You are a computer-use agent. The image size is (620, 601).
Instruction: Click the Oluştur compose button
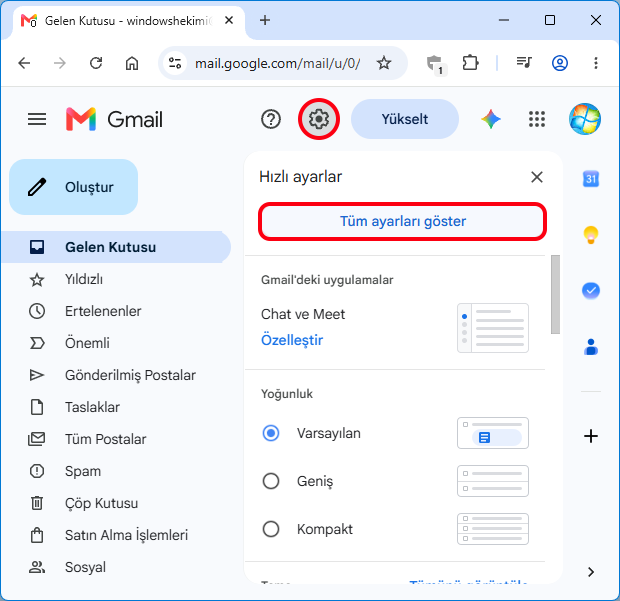[74, 187]
